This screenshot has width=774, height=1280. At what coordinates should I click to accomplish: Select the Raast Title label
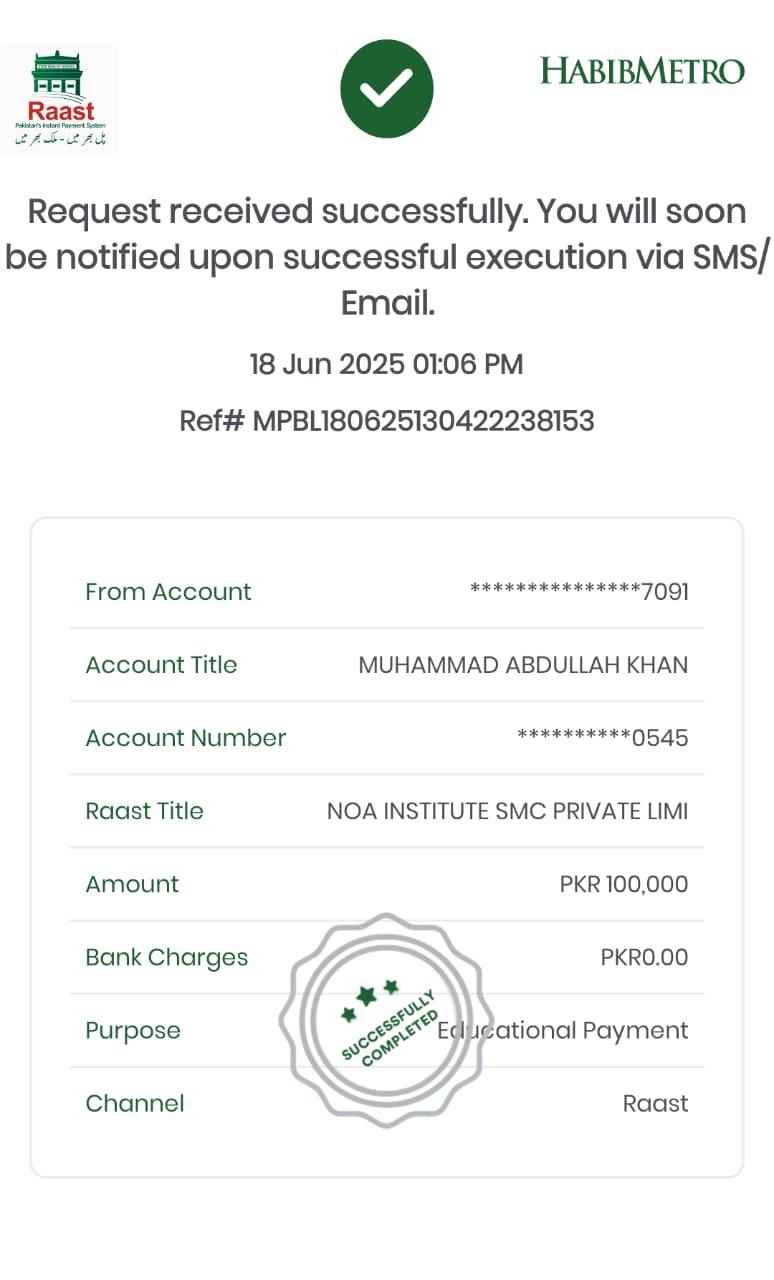tap(144, 811)
